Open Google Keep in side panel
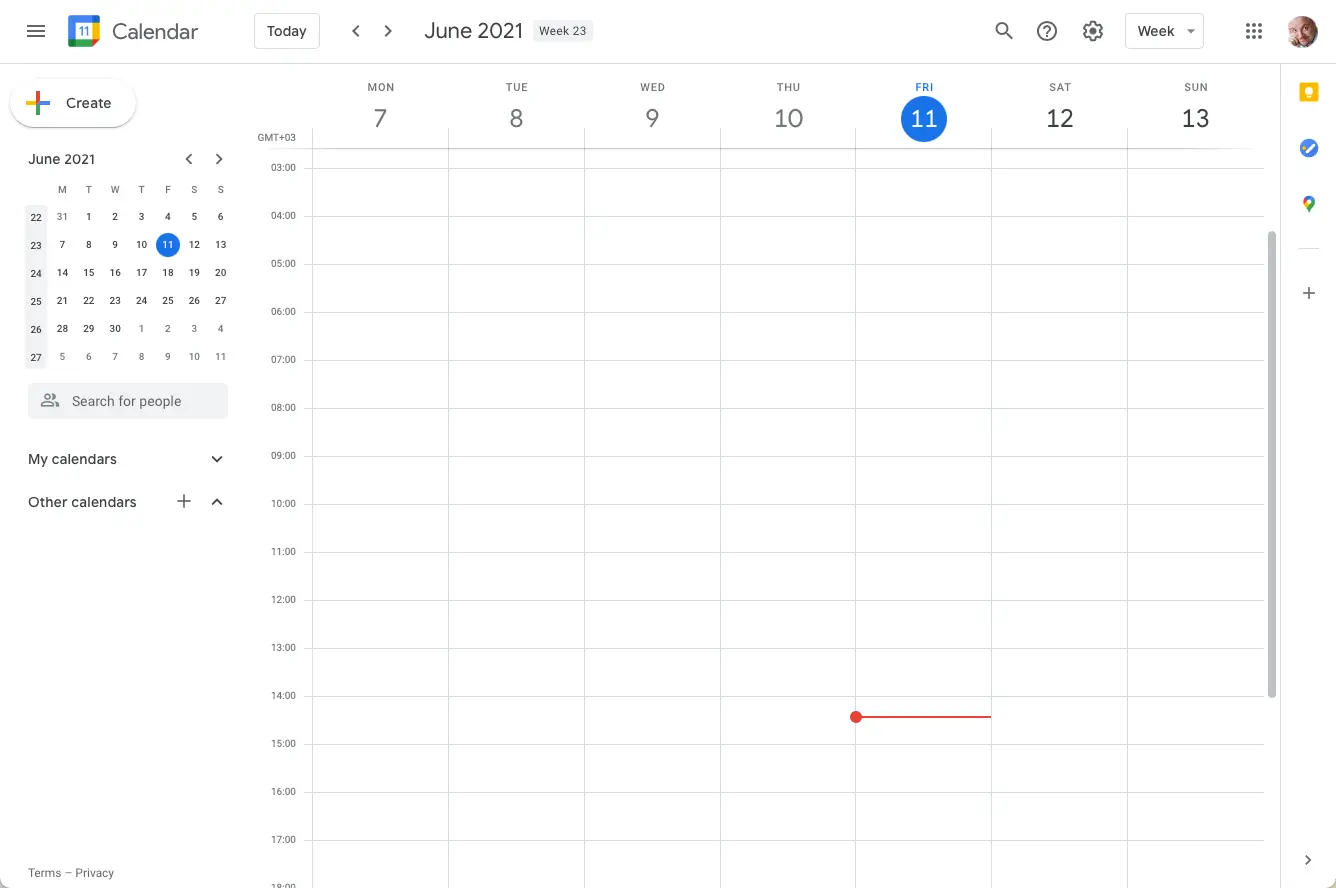Screen dimensions: 1336x888 (x=1308, y=93)
